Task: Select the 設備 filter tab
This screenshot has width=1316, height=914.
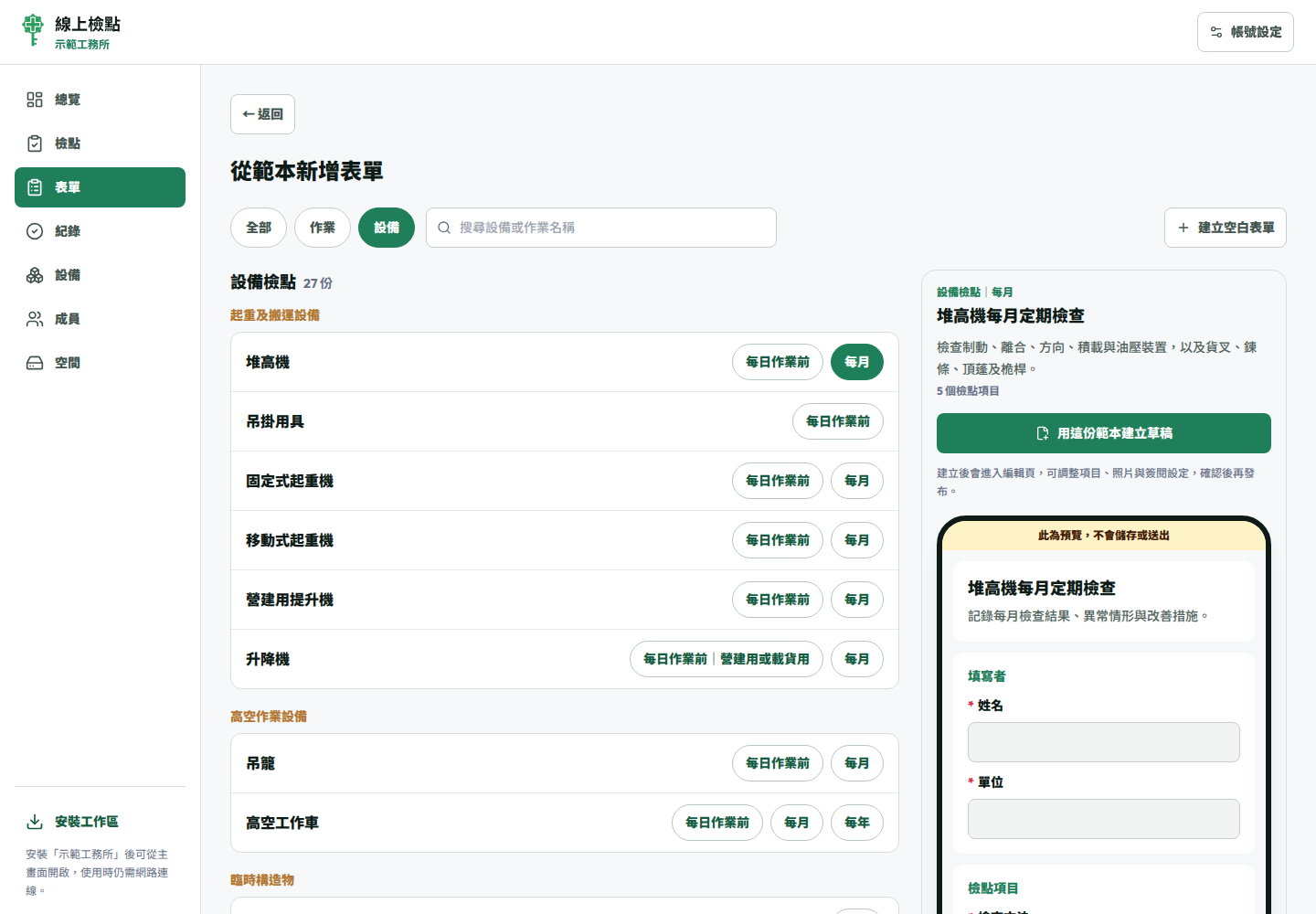Action: tap(387, 228)
